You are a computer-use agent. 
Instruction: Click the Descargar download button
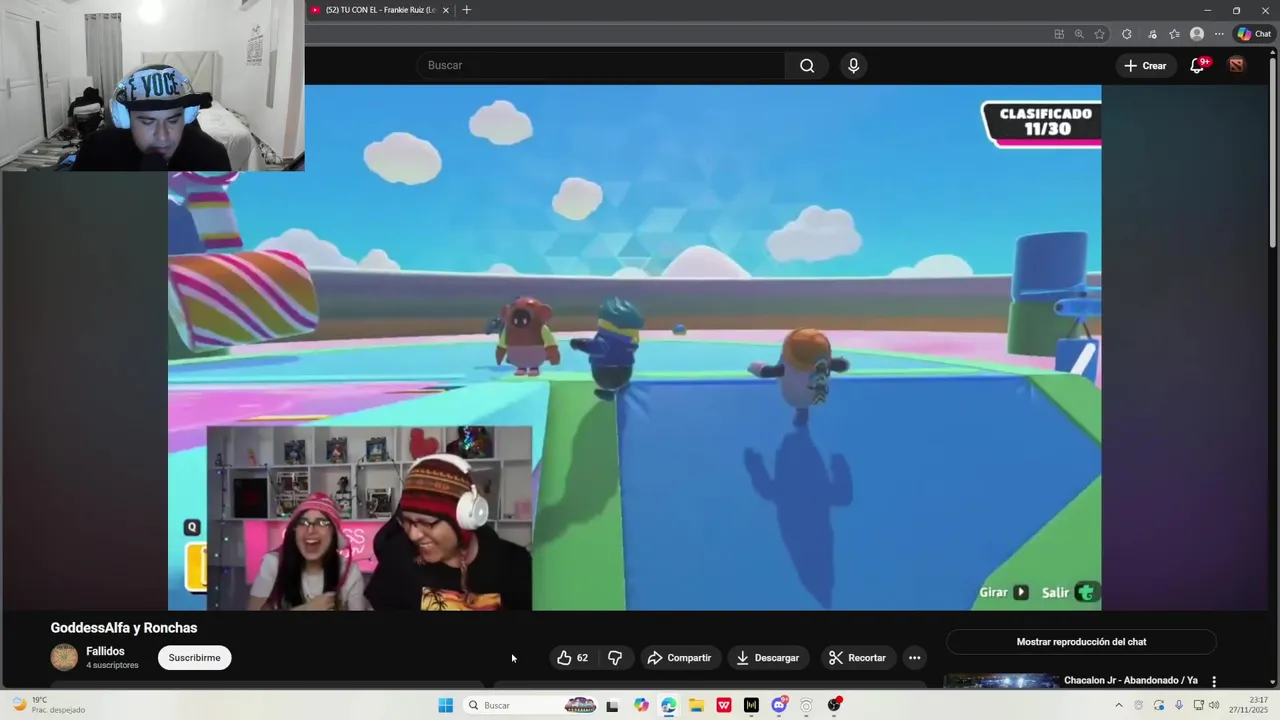pos(768,658)
